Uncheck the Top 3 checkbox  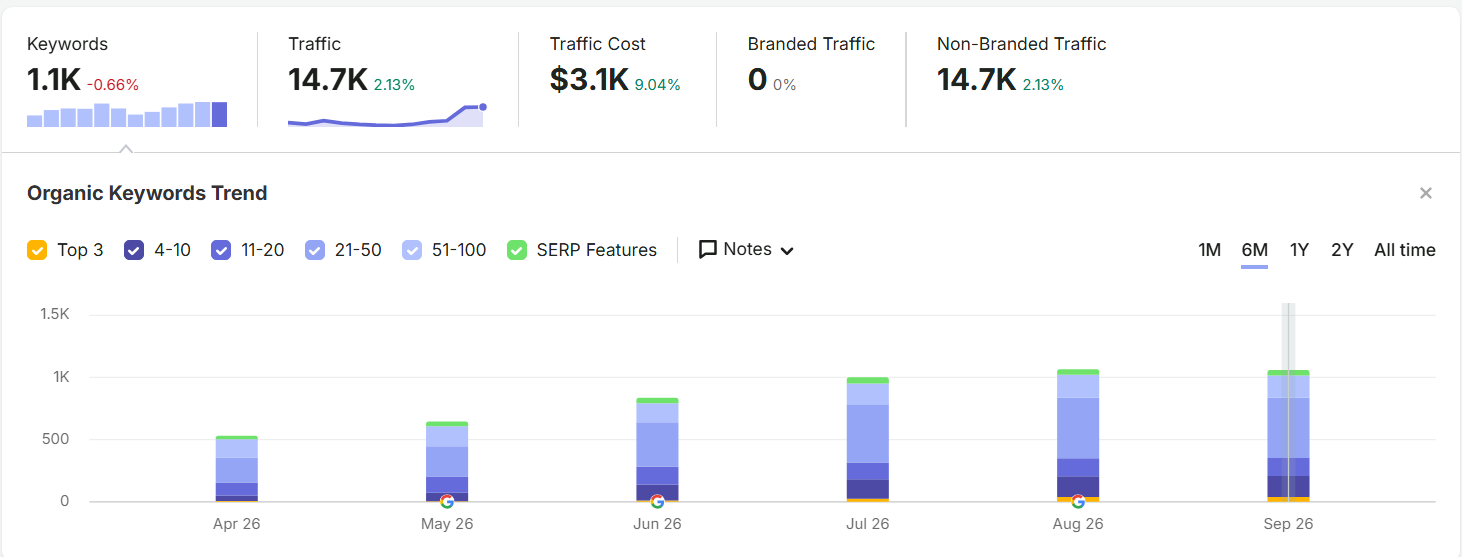[x=37, y=250]
